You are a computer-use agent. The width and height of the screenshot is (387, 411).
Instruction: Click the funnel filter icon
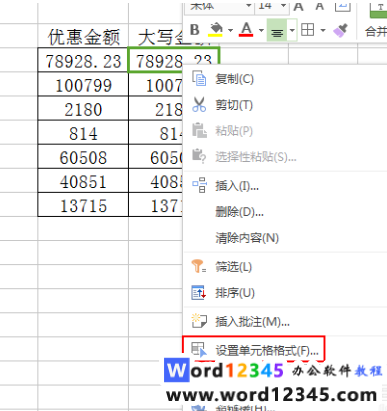(199, 266)
